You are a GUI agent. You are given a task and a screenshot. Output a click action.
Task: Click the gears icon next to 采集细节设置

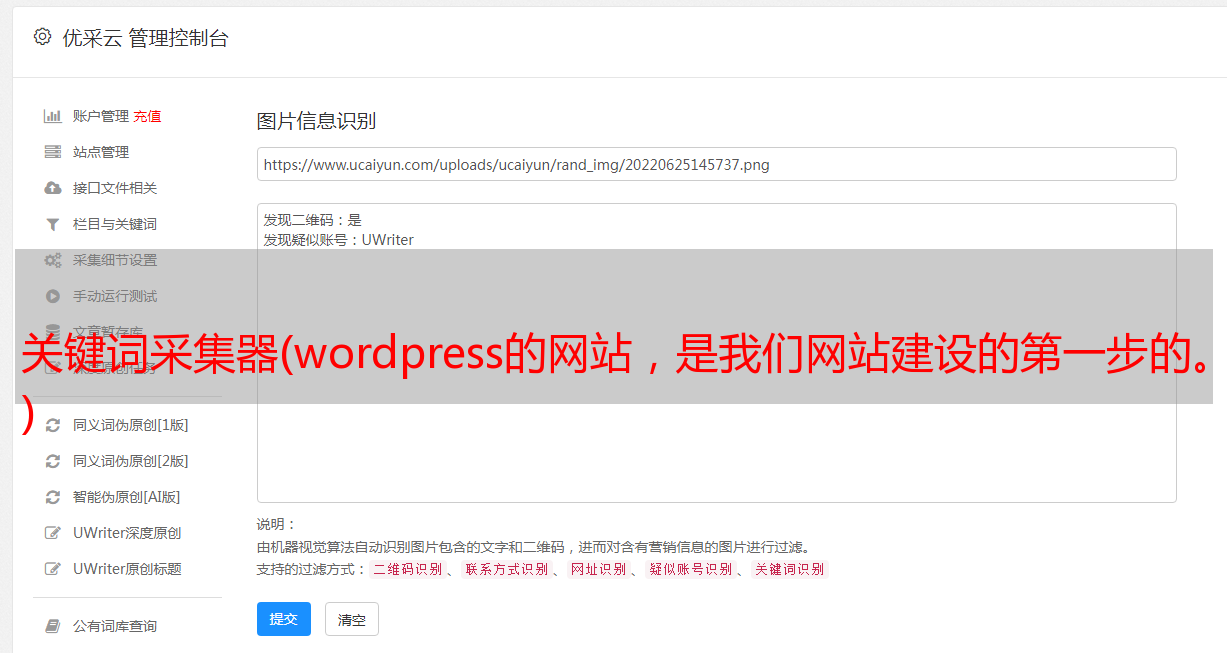53,260
